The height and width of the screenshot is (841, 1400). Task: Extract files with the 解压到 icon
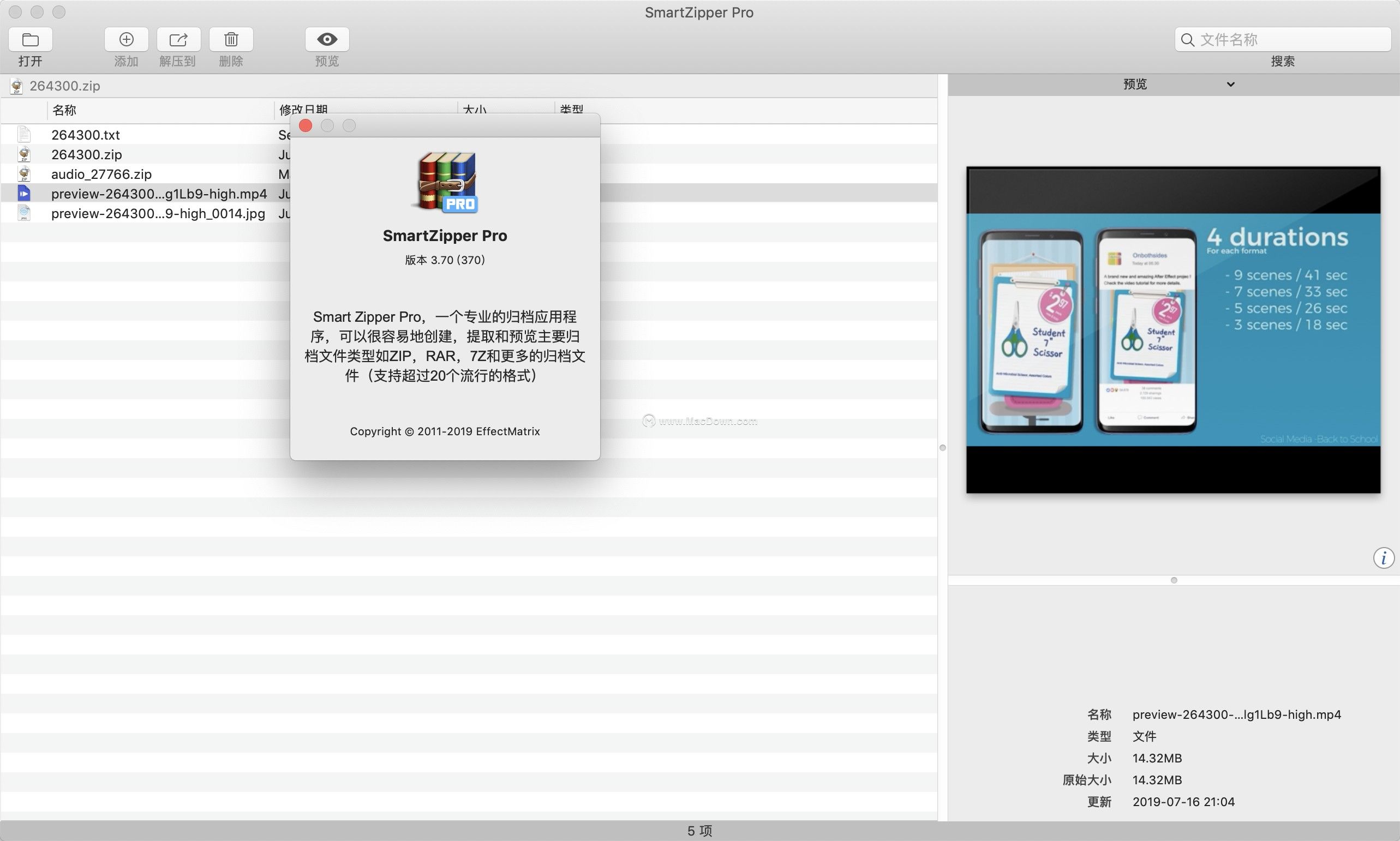point(178,40)
